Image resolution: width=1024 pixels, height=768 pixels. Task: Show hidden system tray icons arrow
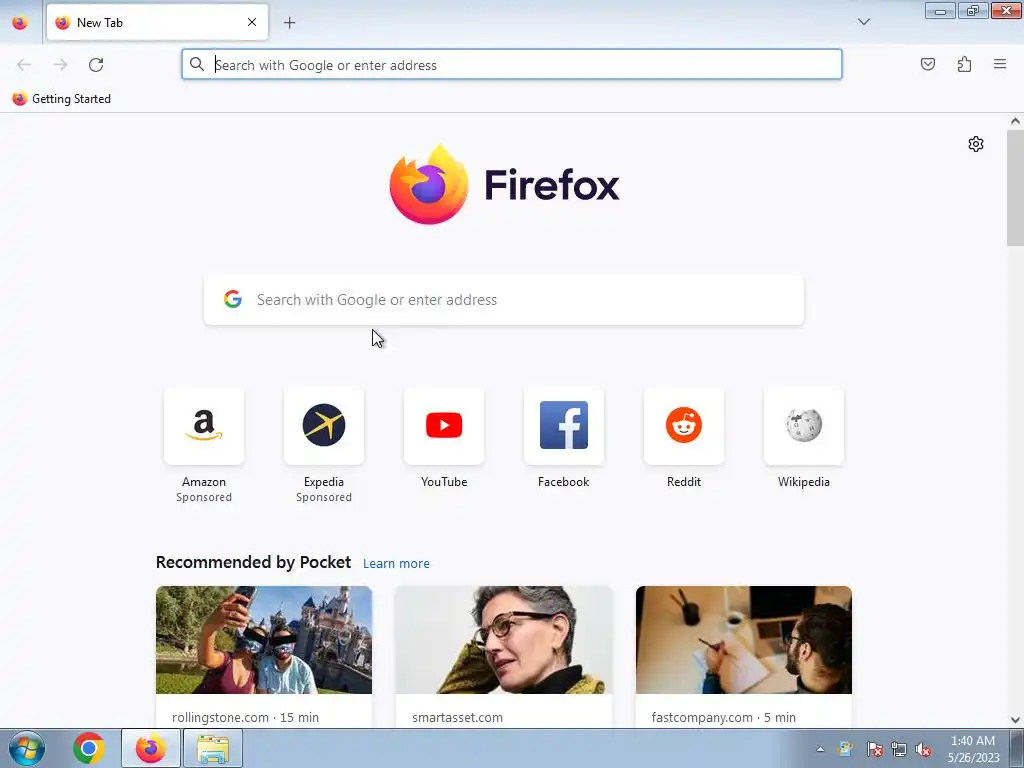(x=820, y=749)
